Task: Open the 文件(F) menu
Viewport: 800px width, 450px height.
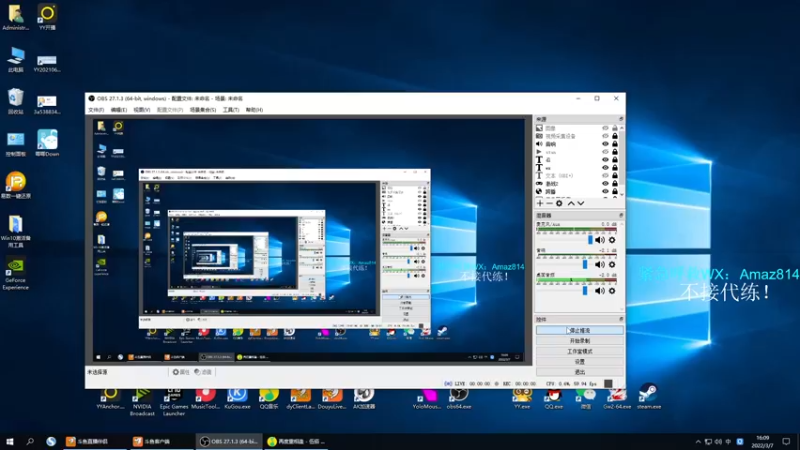Action: 96,110
